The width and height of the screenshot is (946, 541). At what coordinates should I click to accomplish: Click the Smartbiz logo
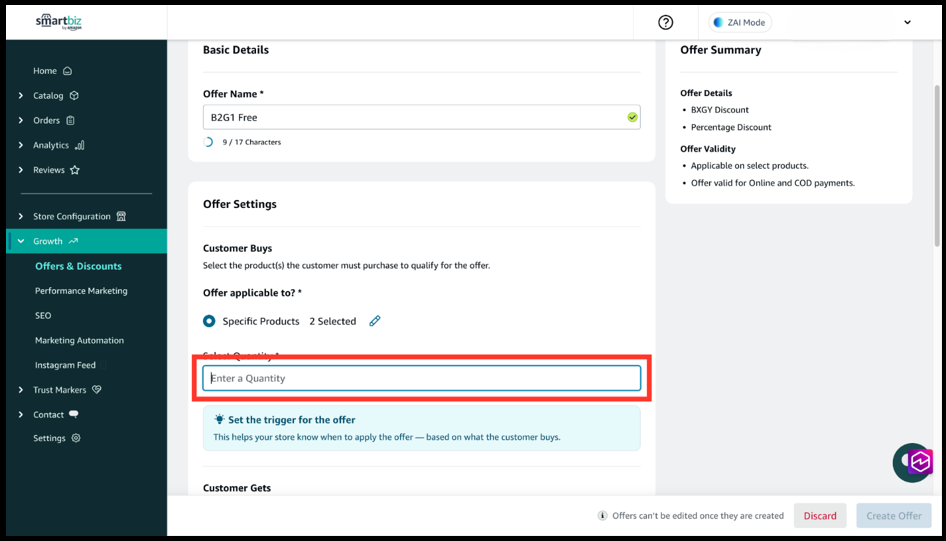(x=59, y=22)
